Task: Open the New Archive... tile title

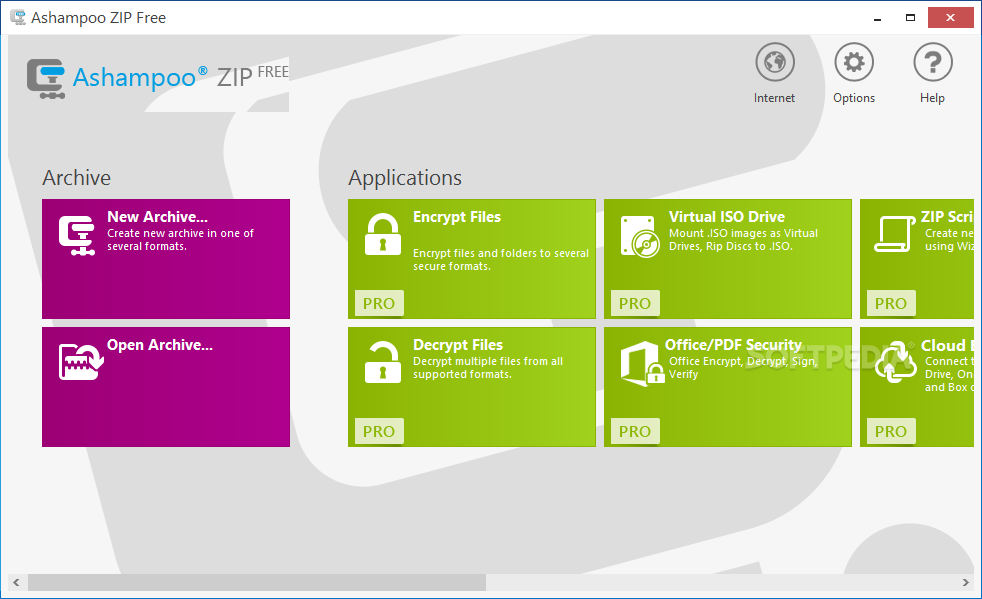Action: coord(157,217)
